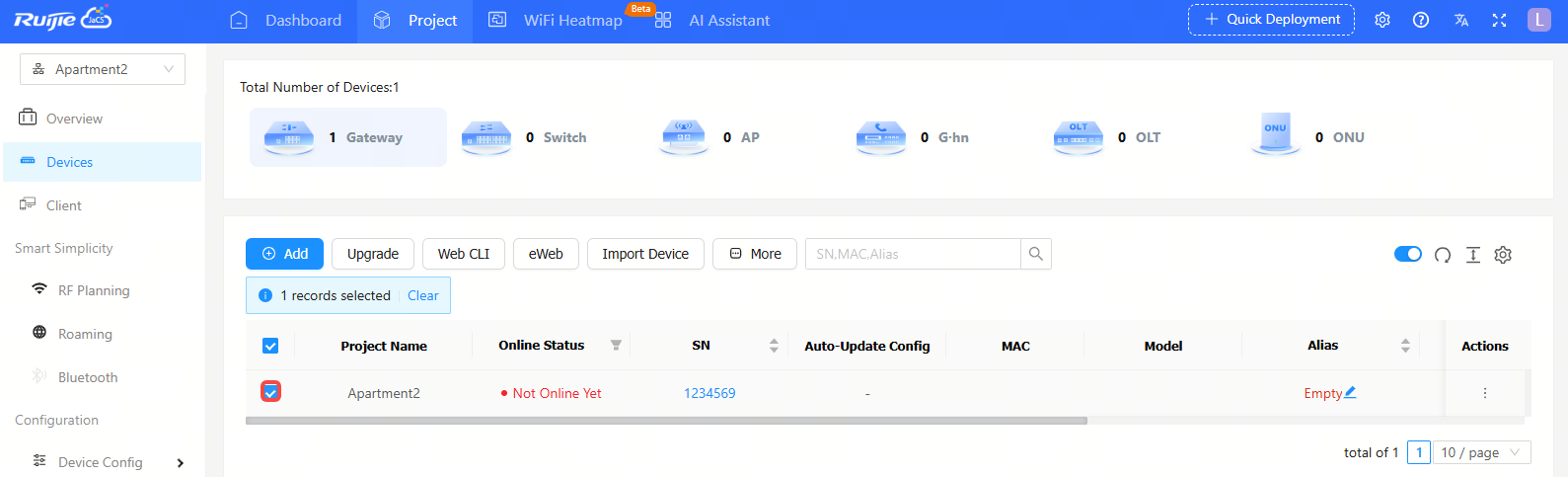1568x477 pixels.
Task: Click the Add device button
Action: (285, 254)
